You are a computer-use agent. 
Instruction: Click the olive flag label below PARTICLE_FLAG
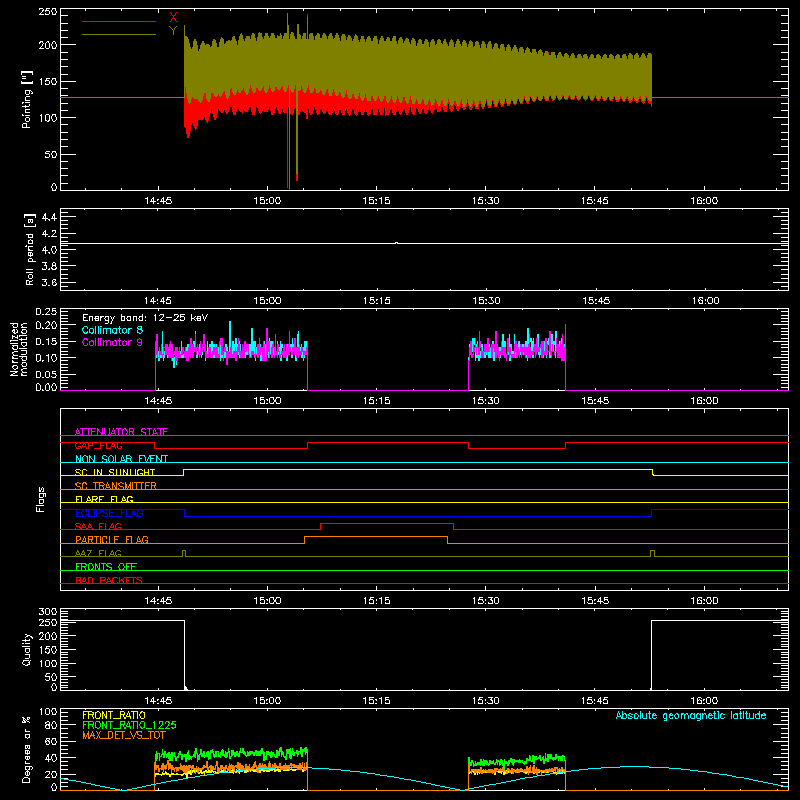98,553
